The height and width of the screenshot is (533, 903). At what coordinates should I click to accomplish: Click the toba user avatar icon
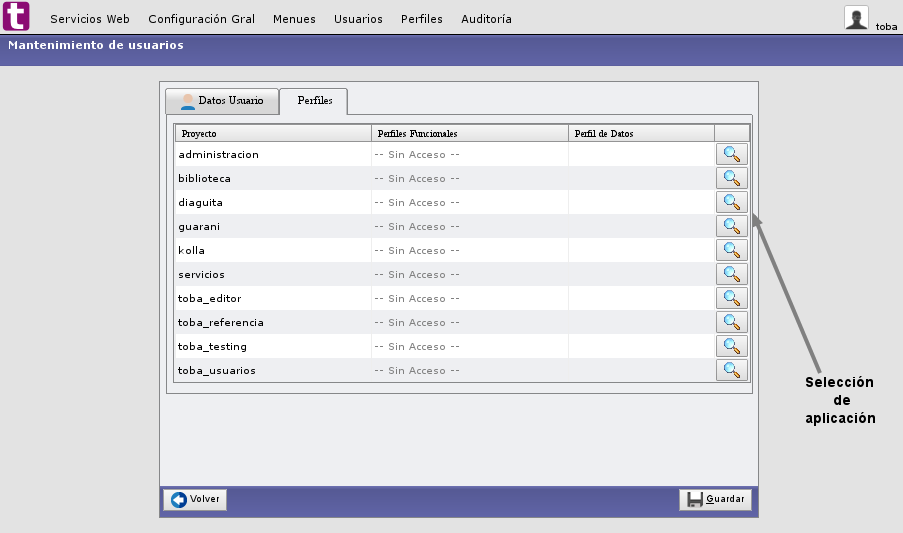tap(856, 17)
